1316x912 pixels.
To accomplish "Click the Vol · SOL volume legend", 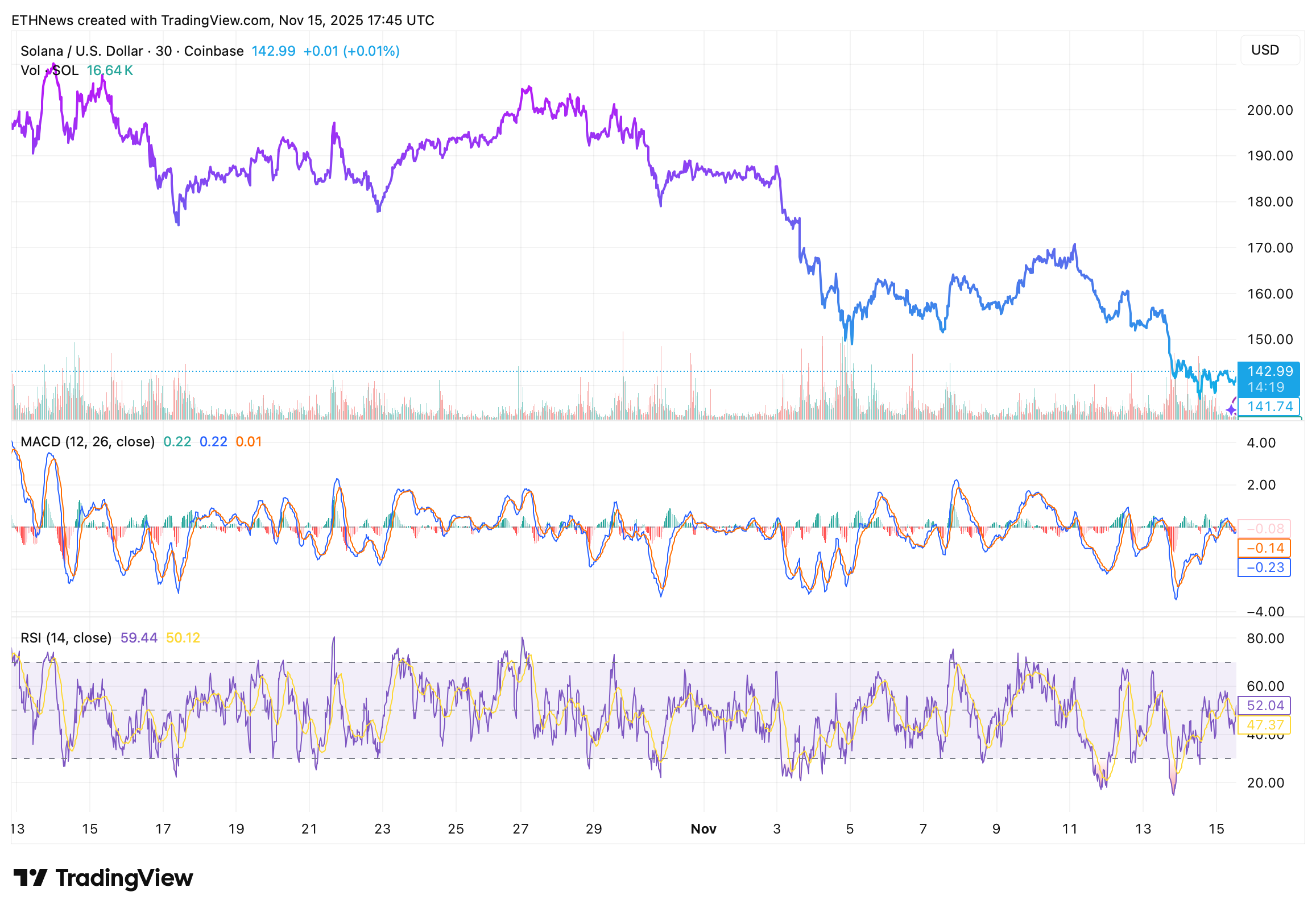I will [49, 71].
